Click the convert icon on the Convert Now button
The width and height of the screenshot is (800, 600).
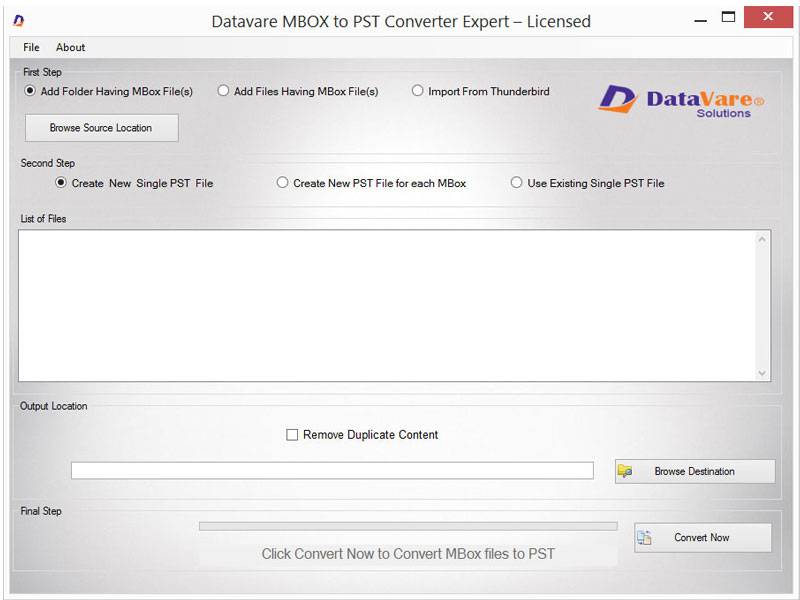643,537
